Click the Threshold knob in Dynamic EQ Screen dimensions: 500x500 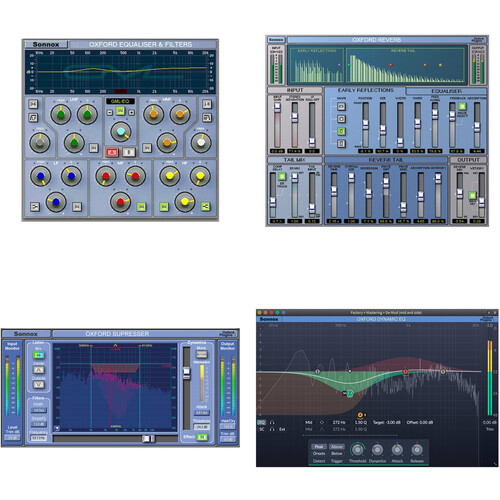(x=357, y=450)
